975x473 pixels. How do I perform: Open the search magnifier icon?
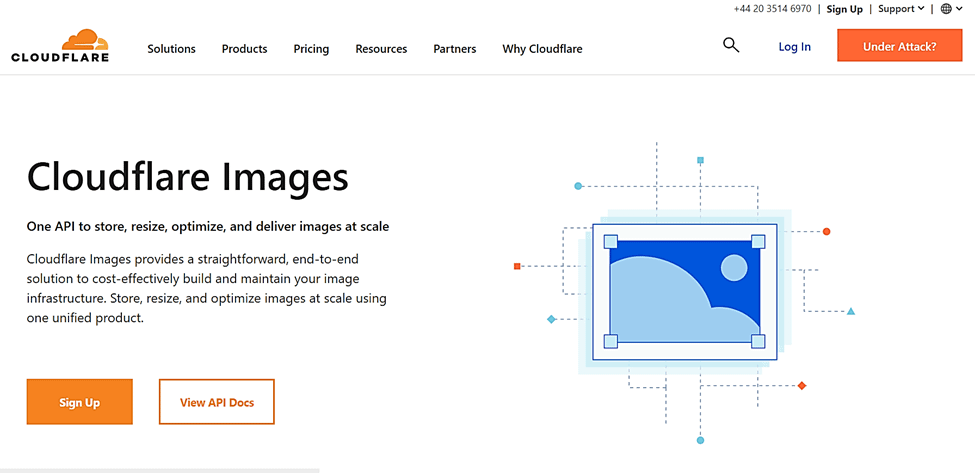731,45
